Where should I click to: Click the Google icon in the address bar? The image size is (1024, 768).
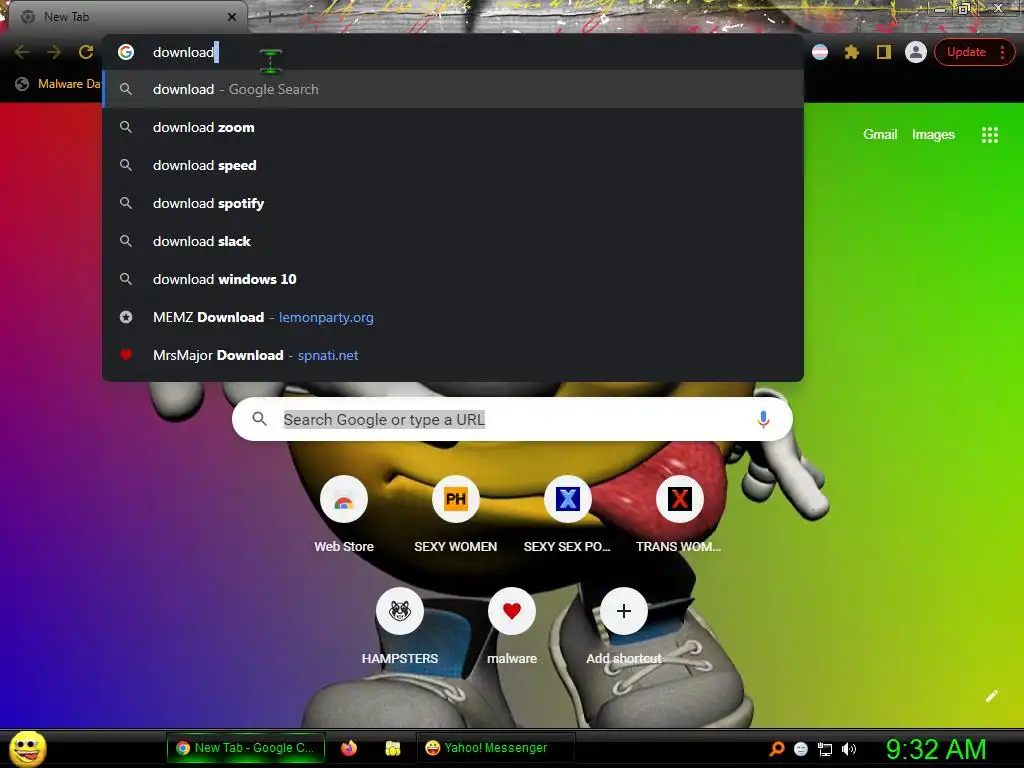tap(126, 52)
